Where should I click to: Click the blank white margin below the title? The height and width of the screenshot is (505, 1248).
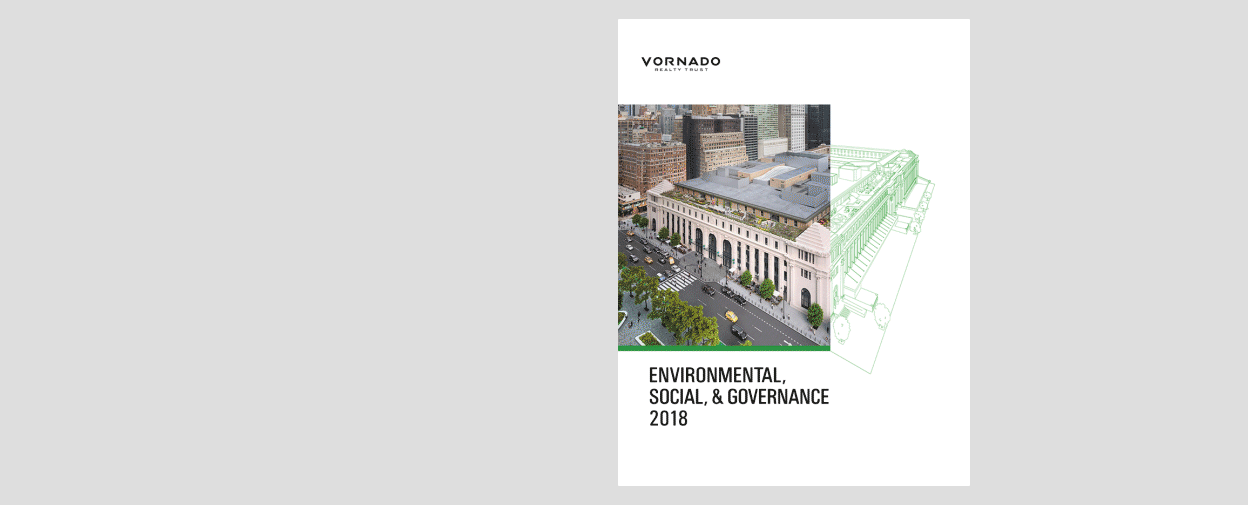pyautogui.click(x=790, y=460)
